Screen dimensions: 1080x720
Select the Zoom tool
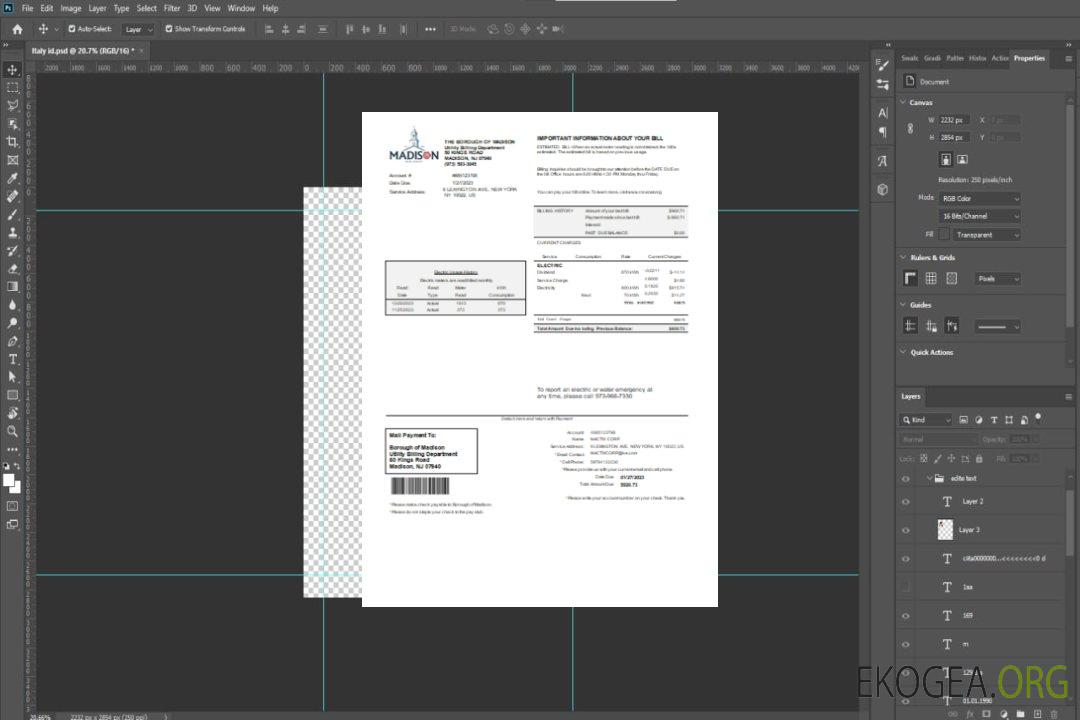tap(12, 431)
